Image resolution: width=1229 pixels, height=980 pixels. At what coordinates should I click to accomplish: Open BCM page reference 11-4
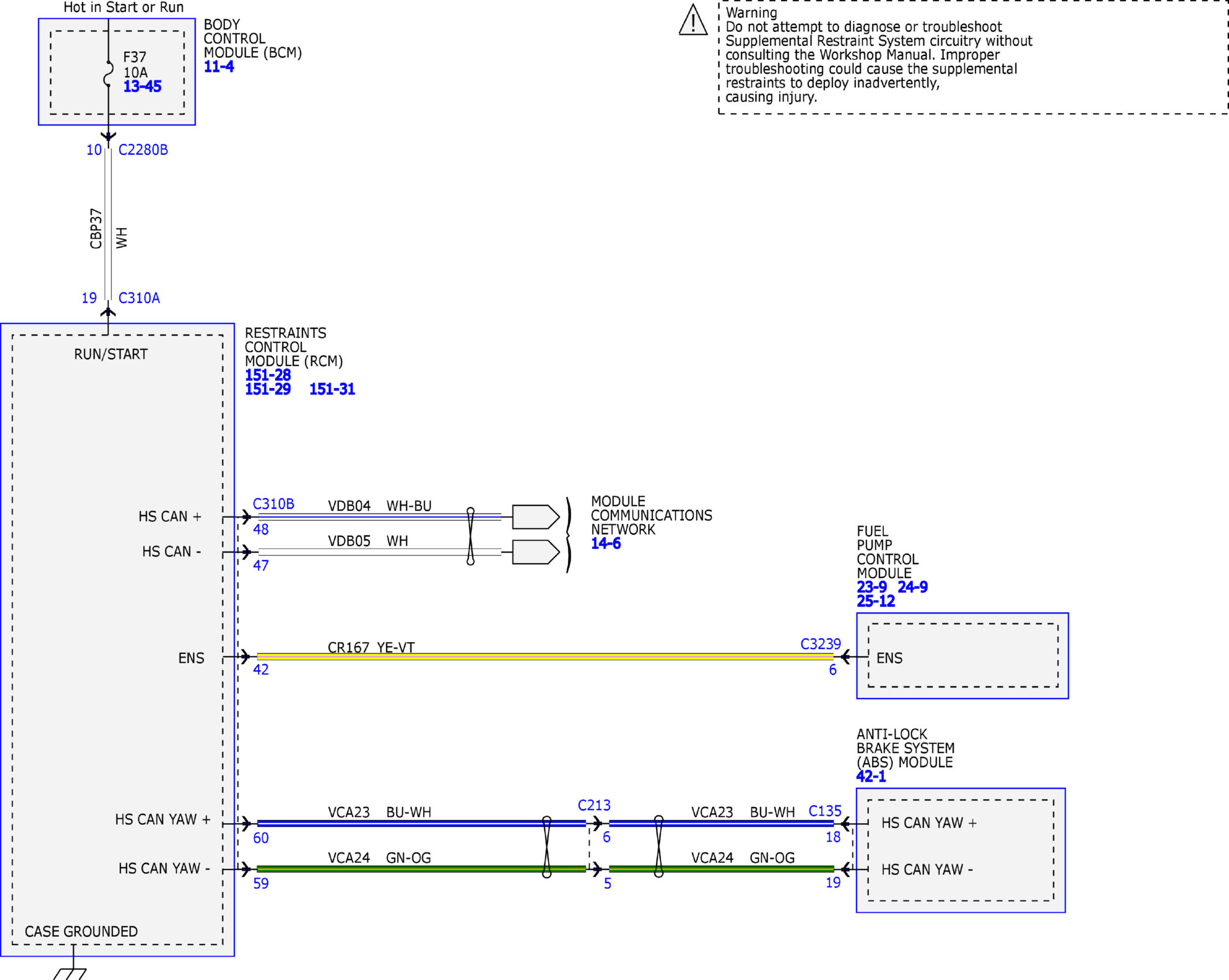click(x=219, y=67)
